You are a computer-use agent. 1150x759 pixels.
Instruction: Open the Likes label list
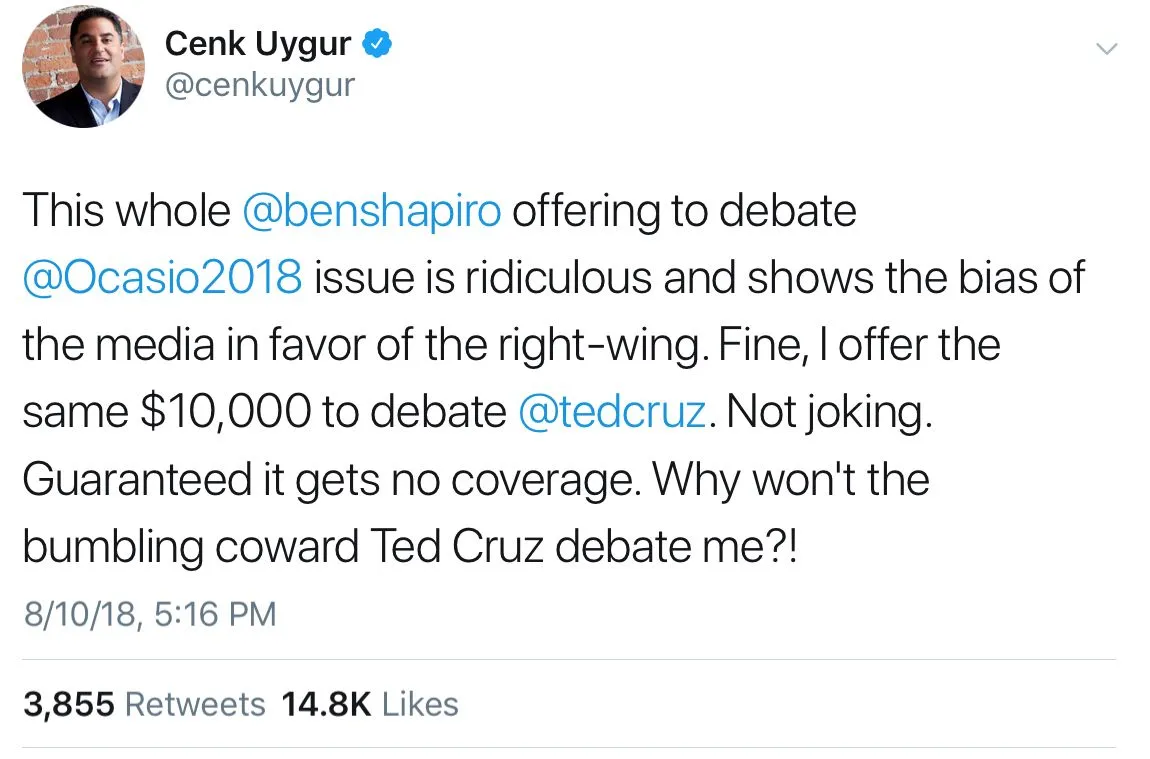[x=420, y=704]
